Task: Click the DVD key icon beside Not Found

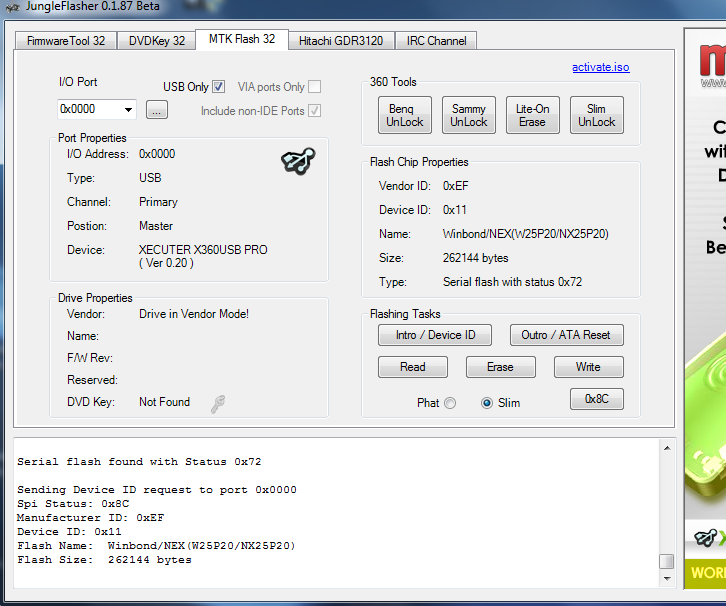Action: (x=218, y=404)
